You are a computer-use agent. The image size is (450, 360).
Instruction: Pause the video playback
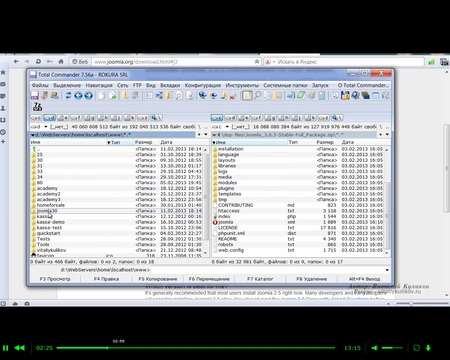(x=5, y=348)
